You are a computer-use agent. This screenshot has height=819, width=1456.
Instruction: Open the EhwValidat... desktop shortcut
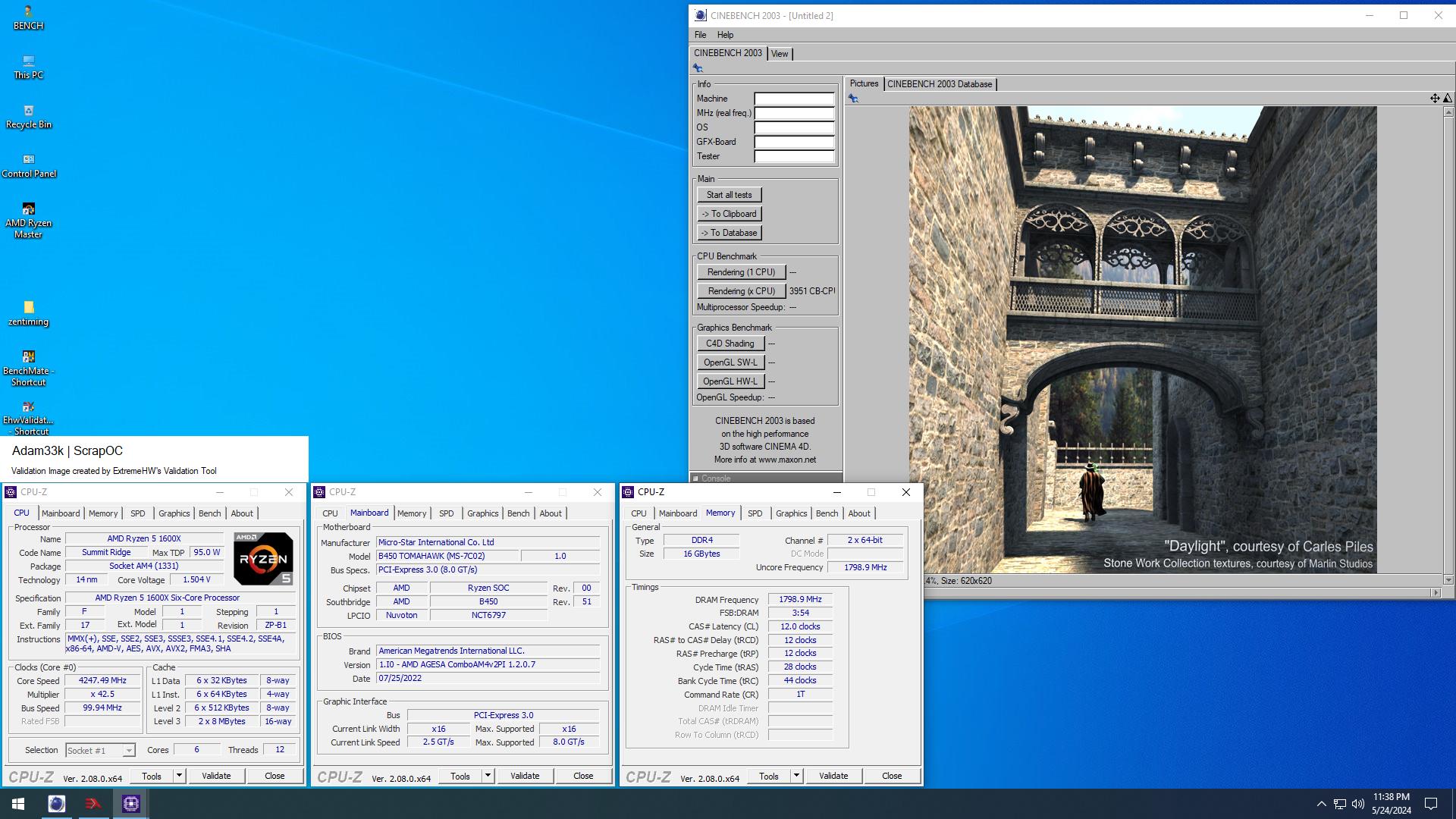(x=28, y=418)
